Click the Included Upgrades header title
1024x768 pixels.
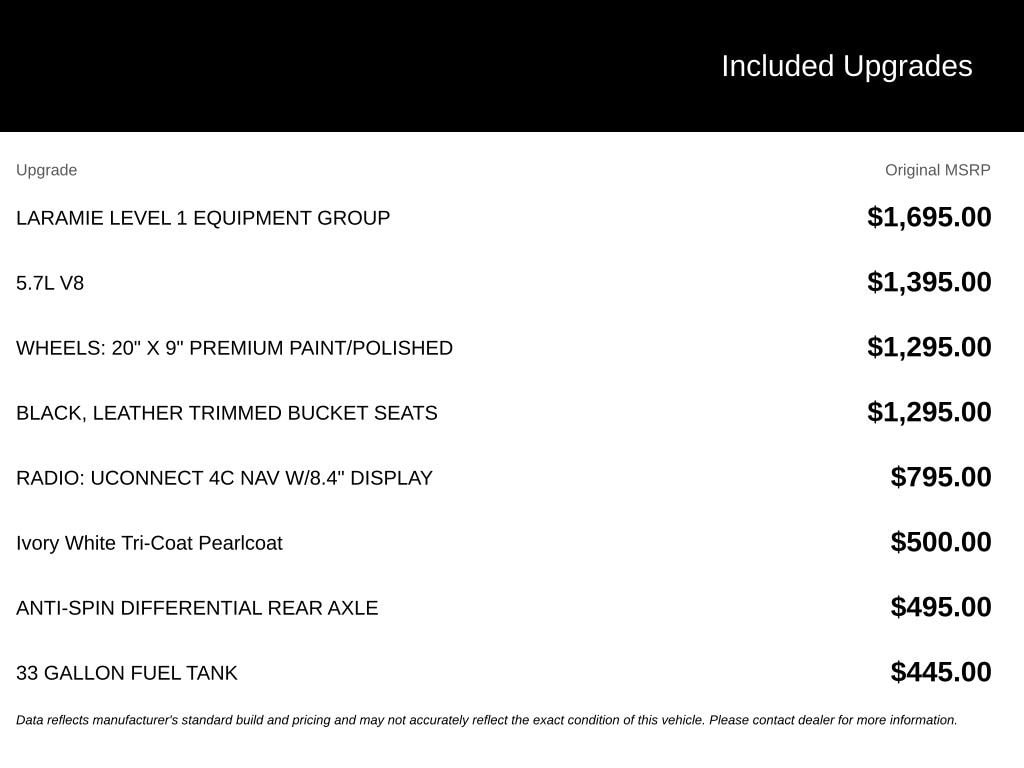(x=846, y=67)
